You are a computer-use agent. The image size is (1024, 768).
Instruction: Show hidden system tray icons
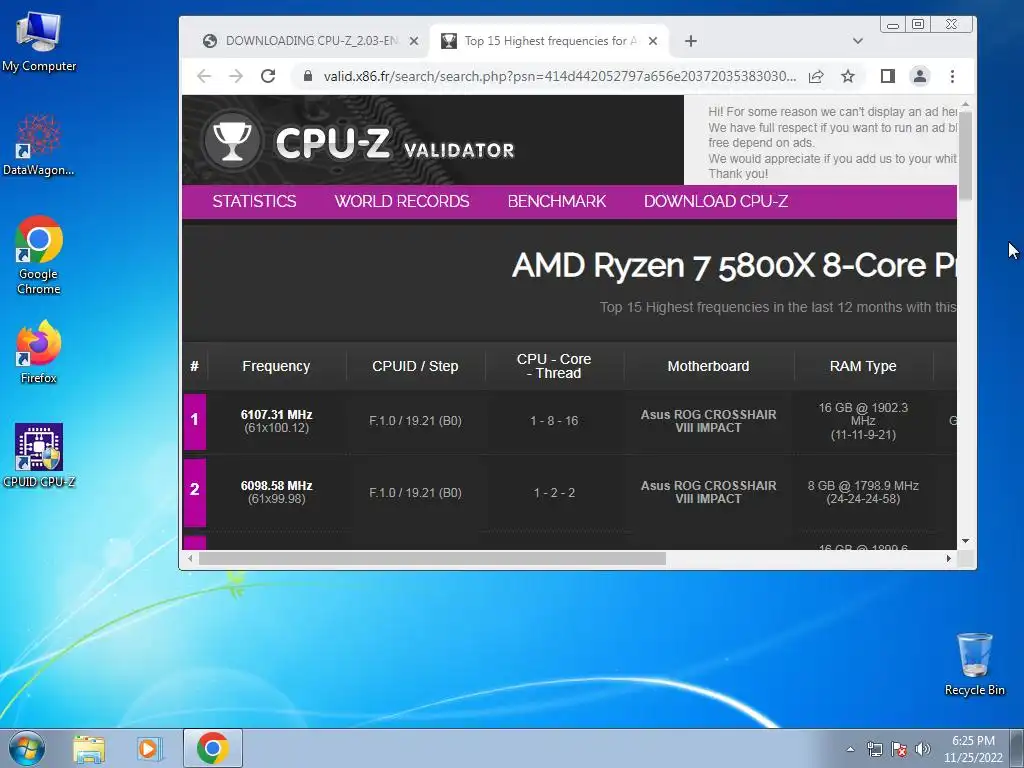tap(850, 749)
